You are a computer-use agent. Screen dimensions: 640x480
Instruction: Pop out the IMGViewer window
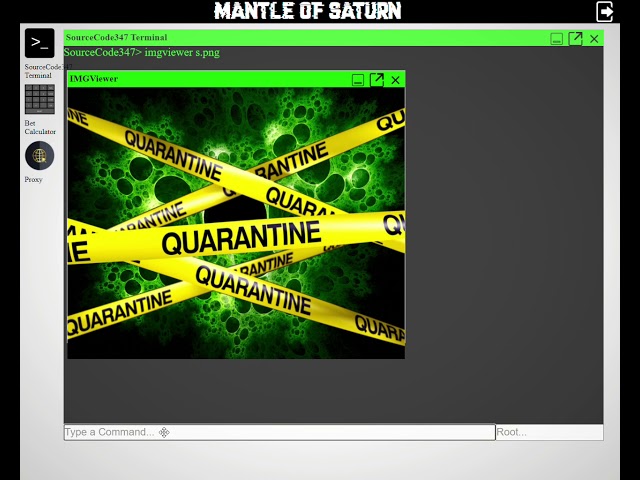coord(376,80)
